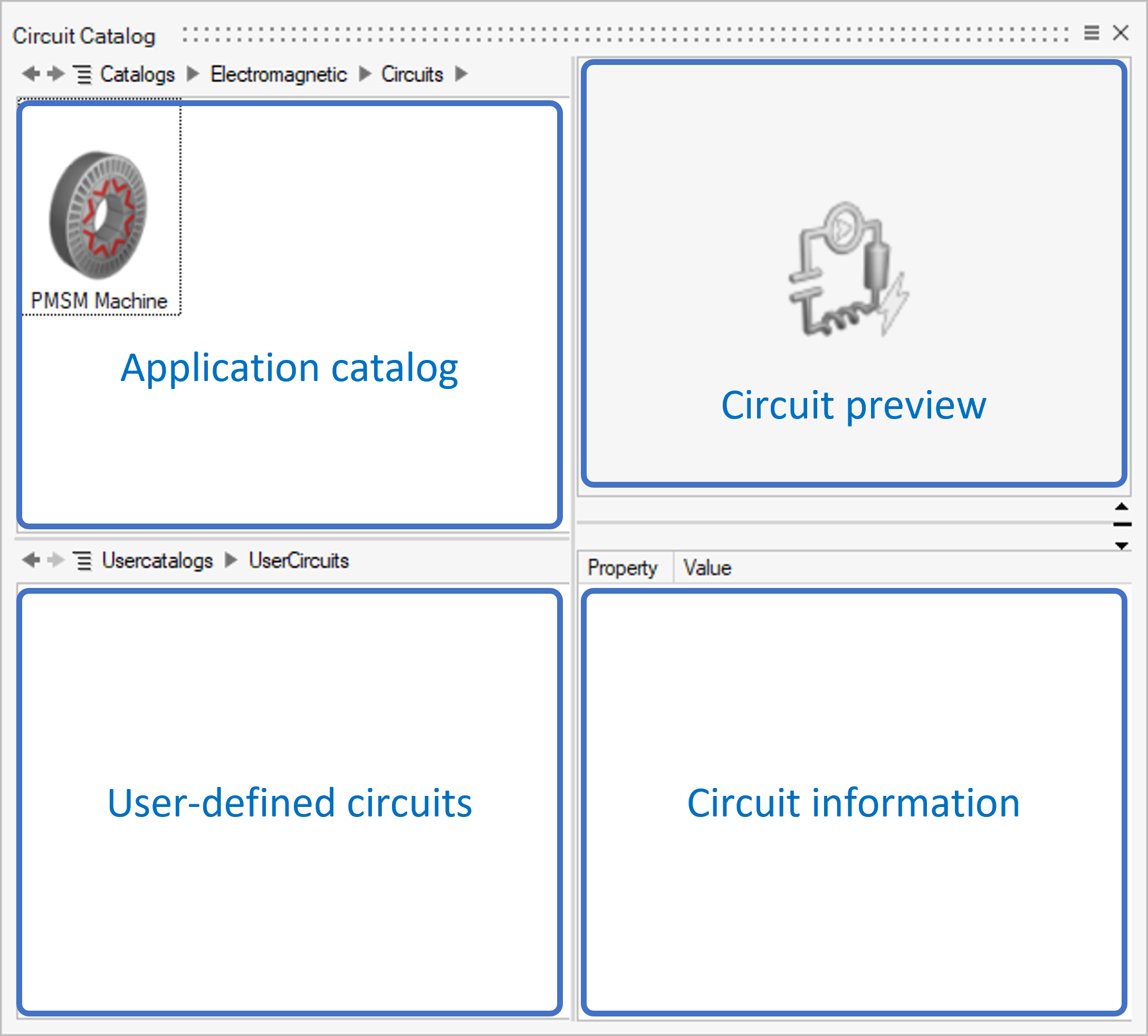This screenshot has height=1036, width=1148.
Task: Open the Usercatalogs tree list icon
Action: 83,561
